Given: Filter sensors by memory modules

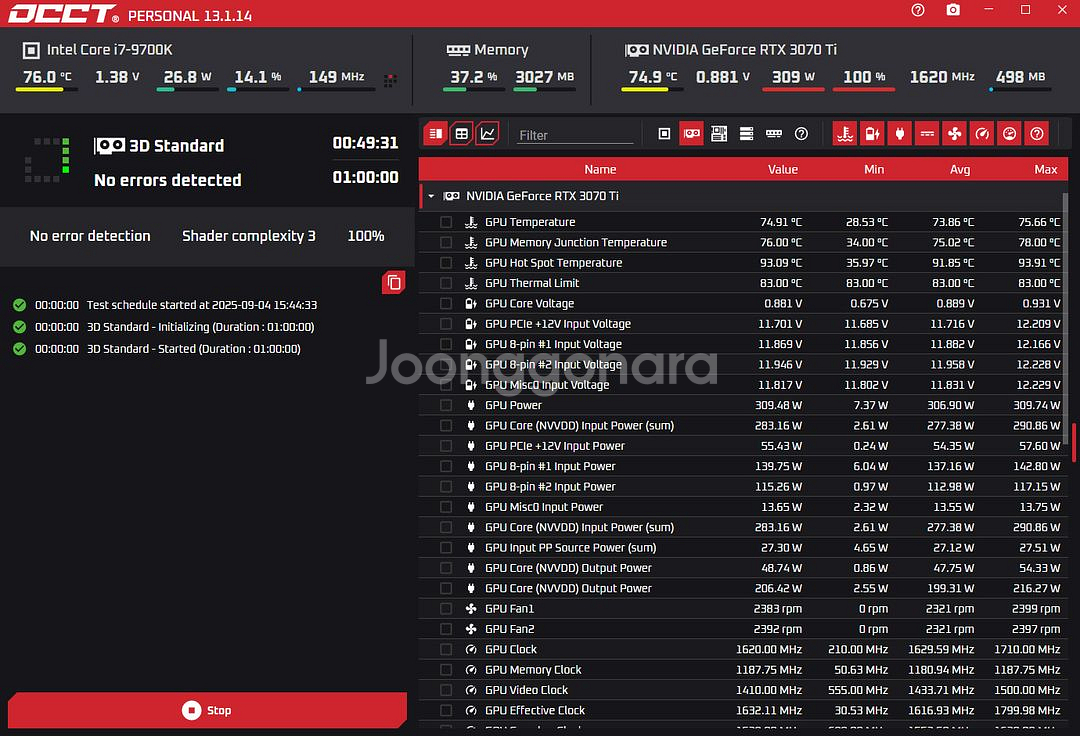Looking at the screenshot, I should click(x=774, y=134).
